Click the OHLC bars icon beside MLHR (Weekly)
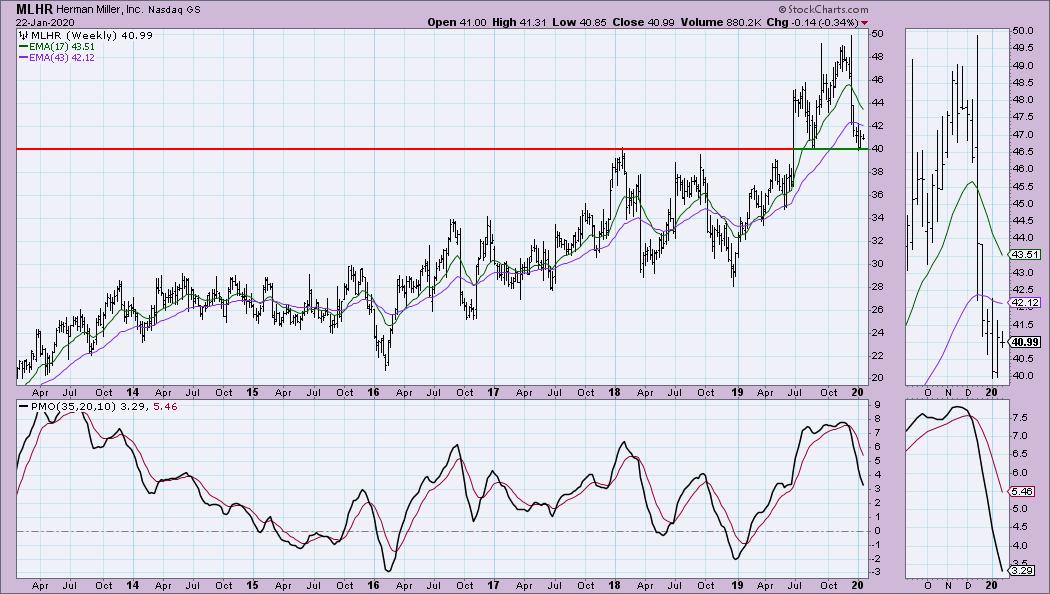Screen dimensions: 1050x594 [x=23, y=35]
